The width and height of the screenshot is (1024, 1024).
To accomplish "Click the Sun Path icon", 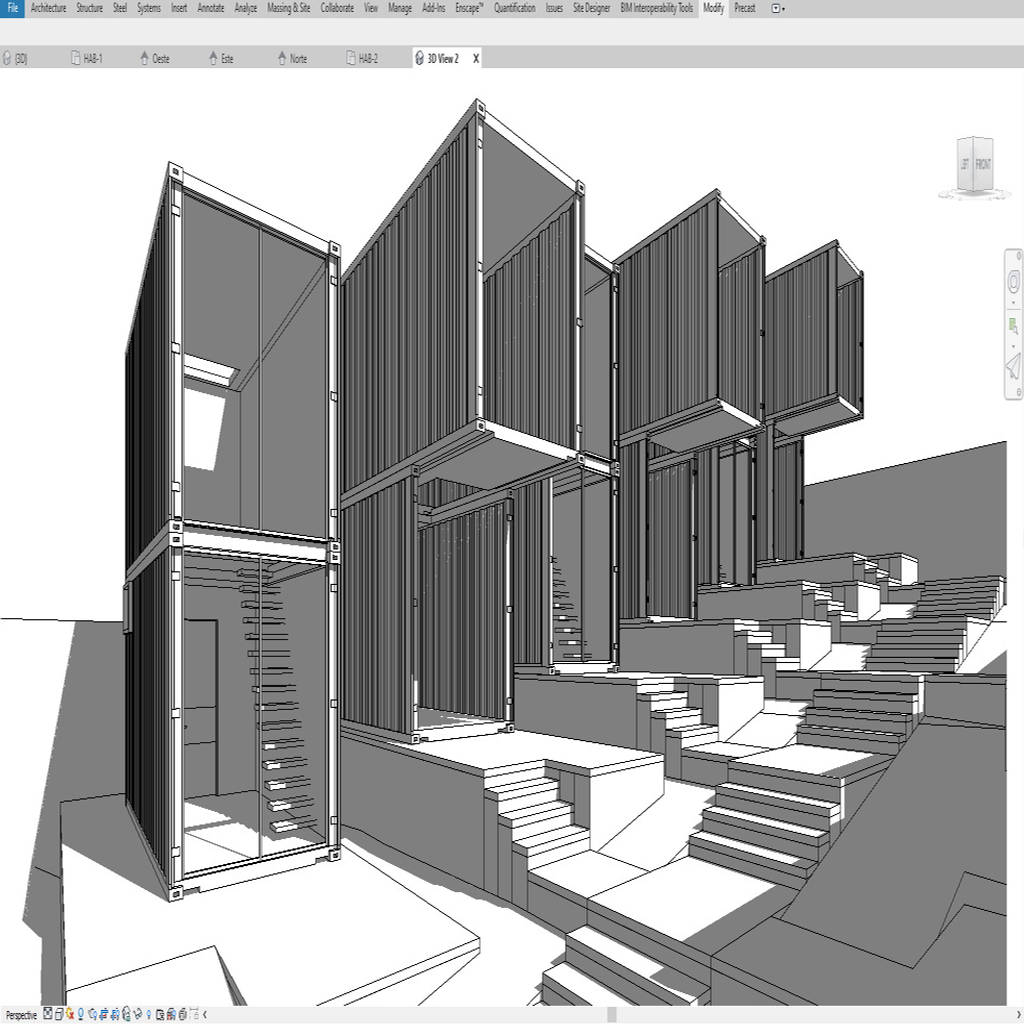I will [69, 1013].
